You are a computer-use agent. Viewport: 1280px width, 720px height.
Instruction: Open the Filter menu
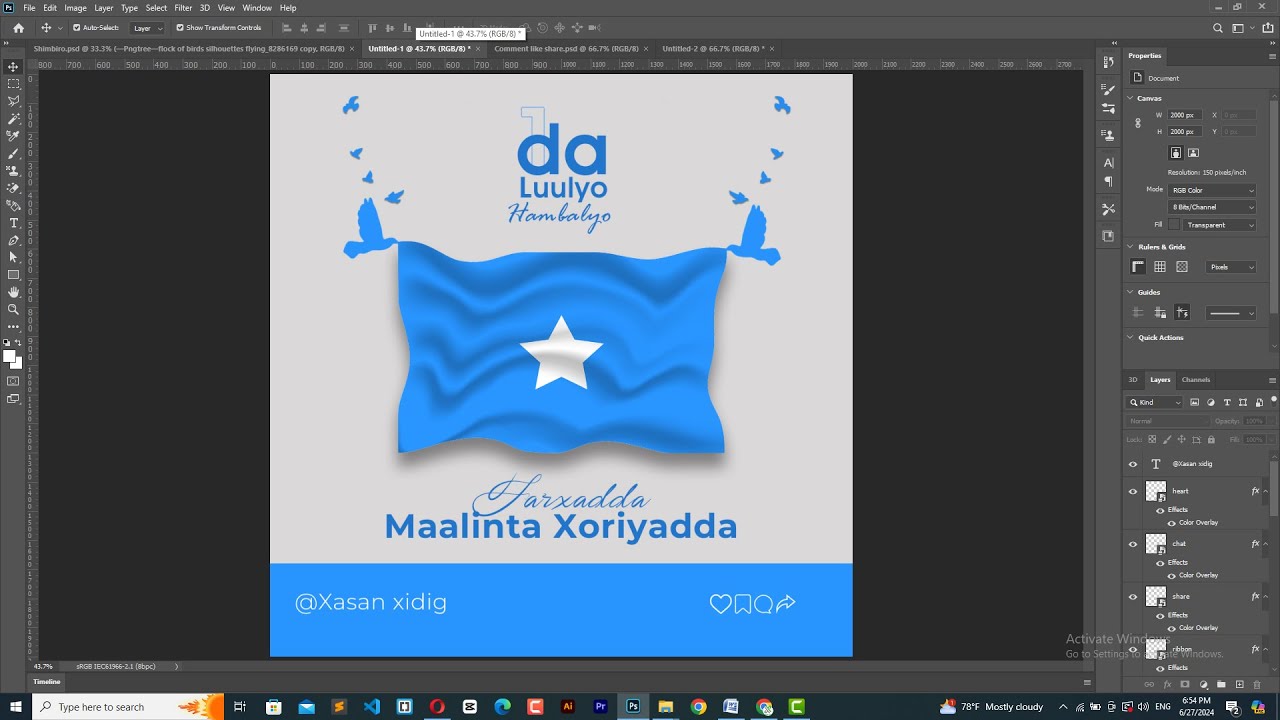click(x=183, y=8)
